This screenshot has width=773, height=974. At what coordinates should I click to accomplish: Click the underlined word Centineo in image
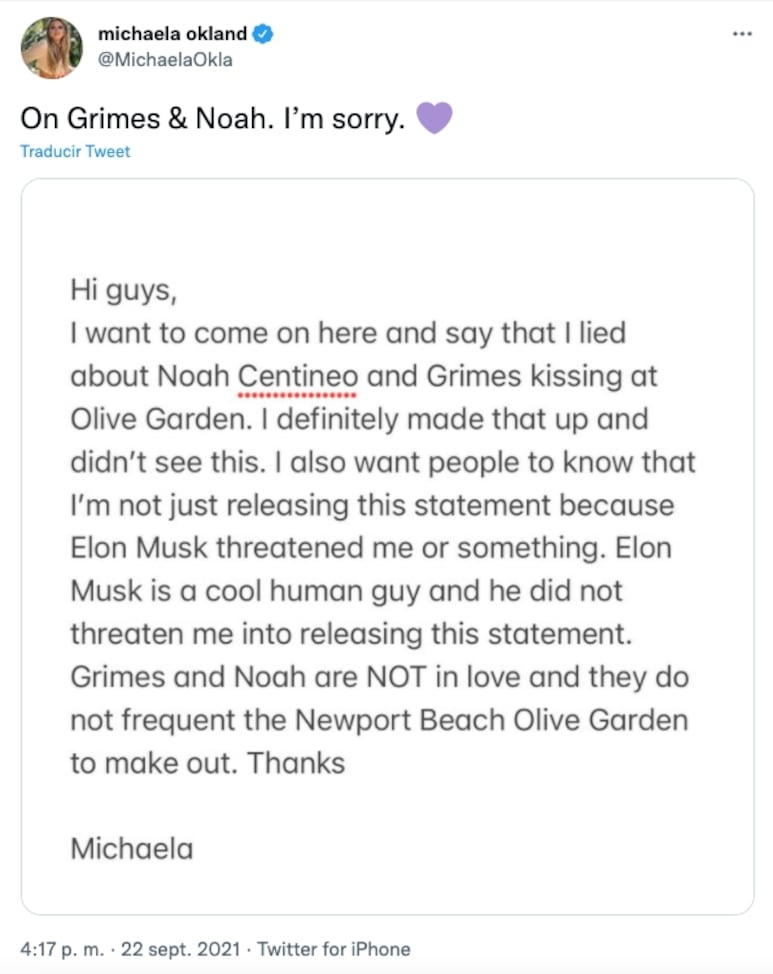click(298, 376)
